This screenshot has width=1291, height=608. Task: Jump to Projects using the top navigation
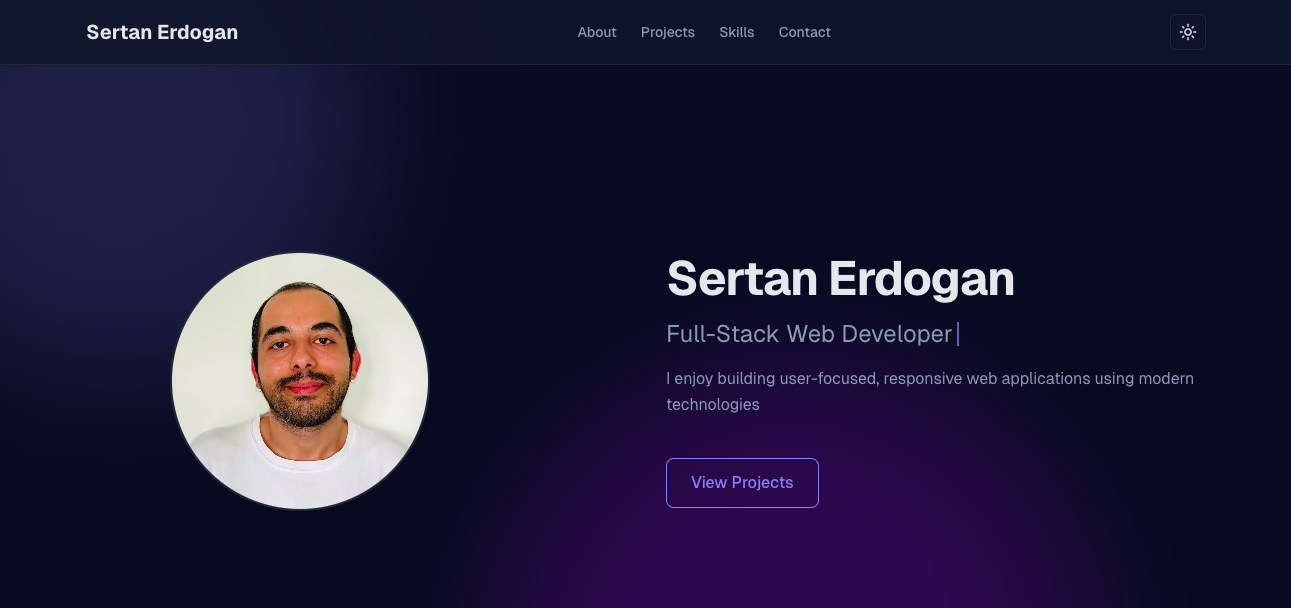coord(667,32)
